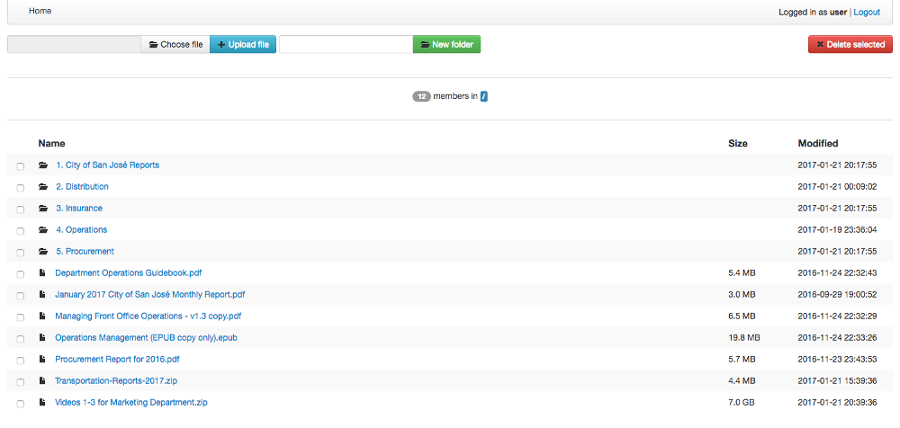Click the Choose file button
The image size is (900, 428).
(x=176, y=45)
